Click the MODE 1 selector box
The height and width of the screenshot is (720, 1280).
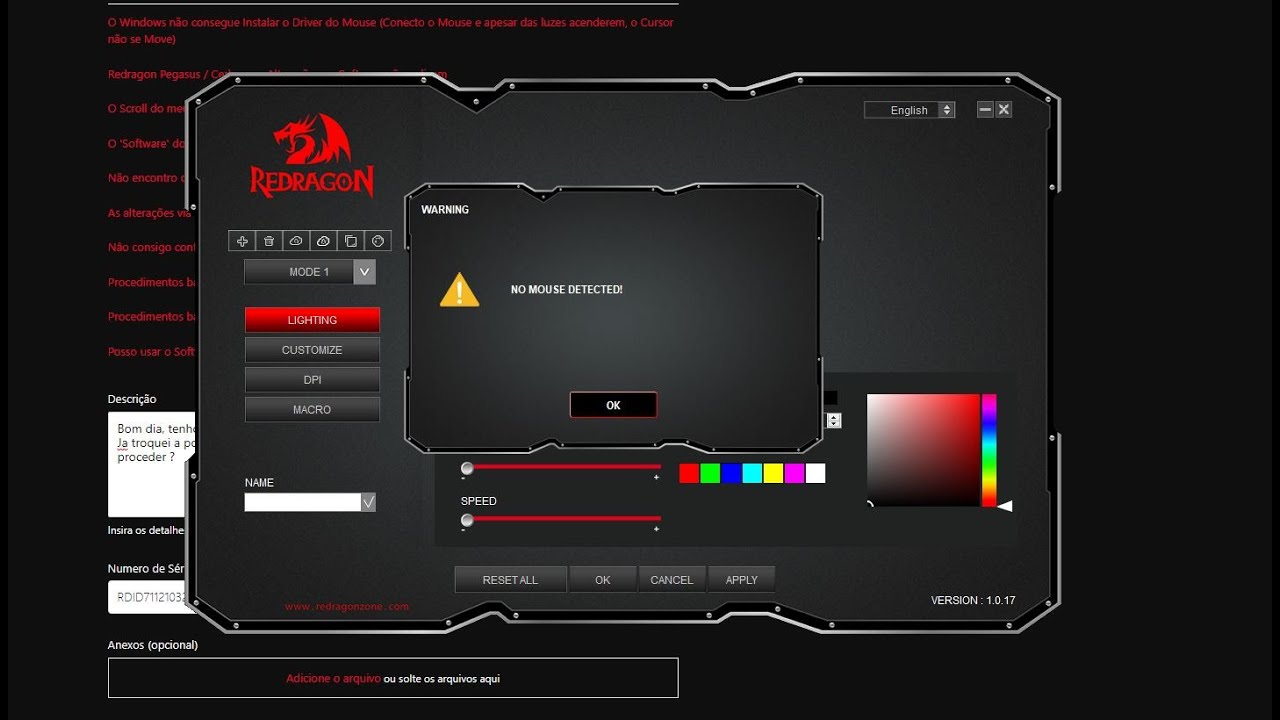point(310,271)
